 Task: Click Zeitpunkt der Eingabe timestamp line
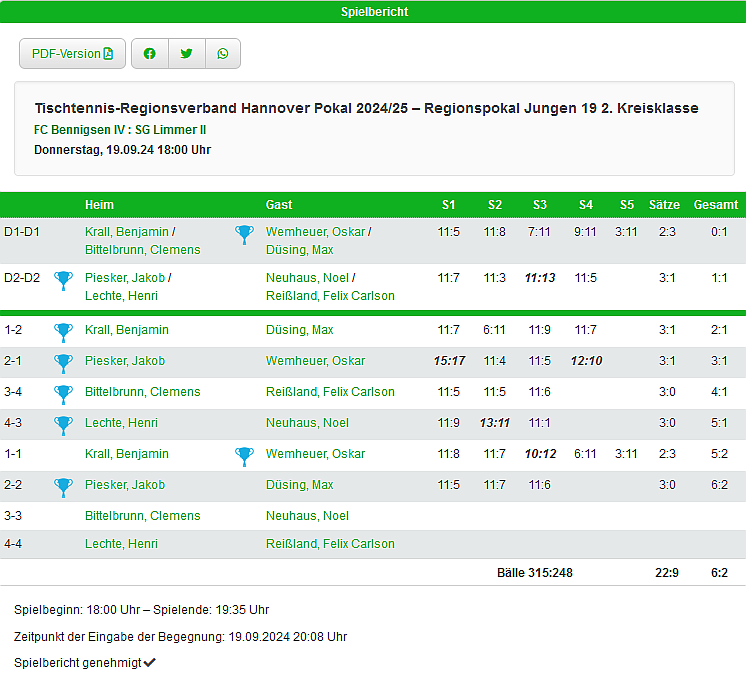tap(180, 637)
